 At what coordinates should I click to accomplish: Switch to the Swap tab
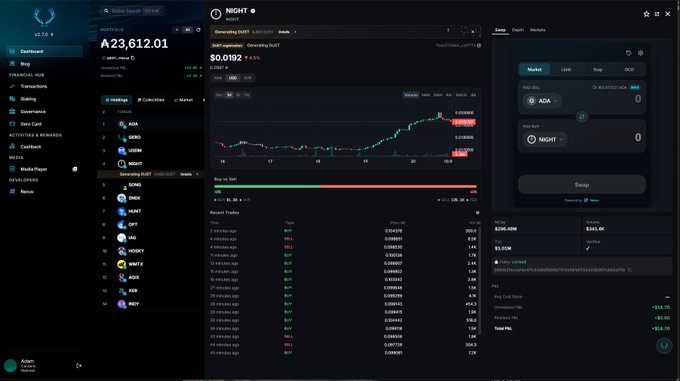click(500, 30)
